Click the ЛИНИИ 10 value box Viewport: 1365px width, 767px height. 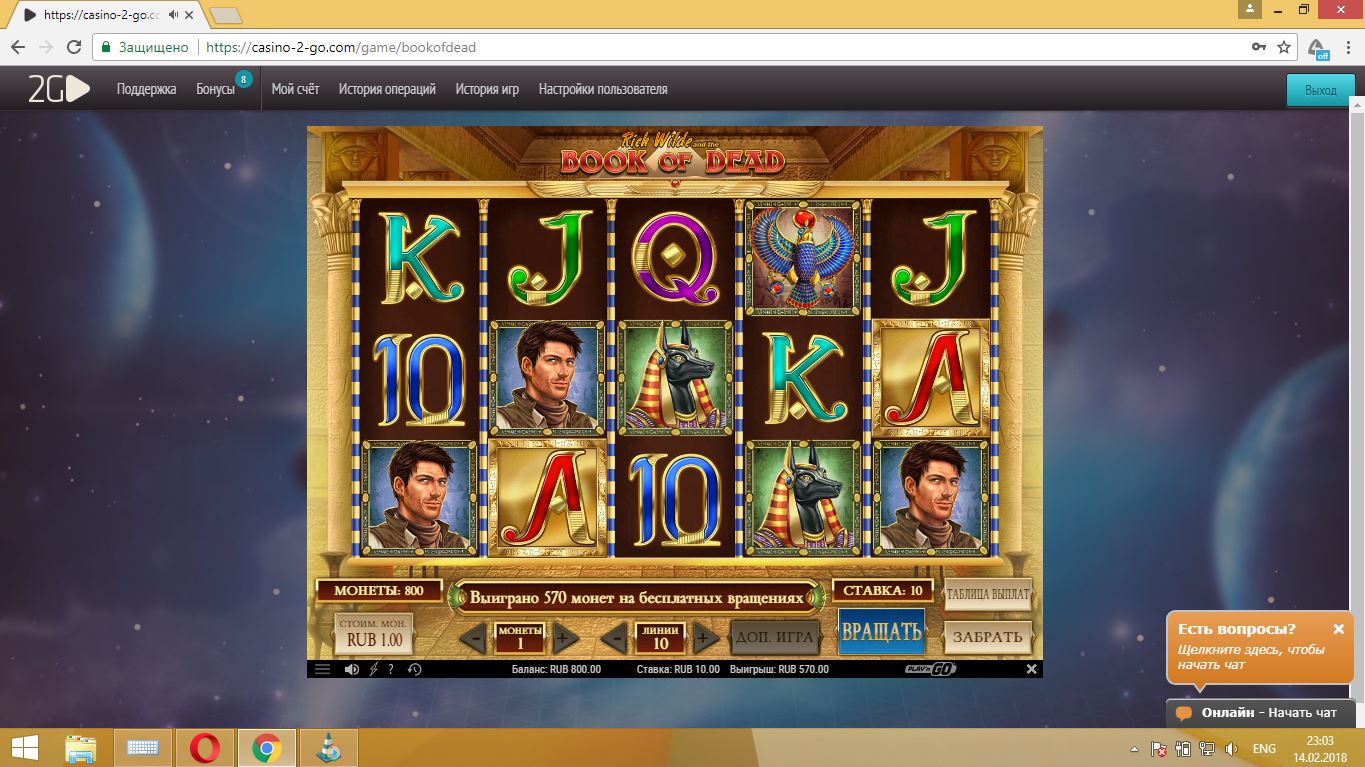click(660, 637)
